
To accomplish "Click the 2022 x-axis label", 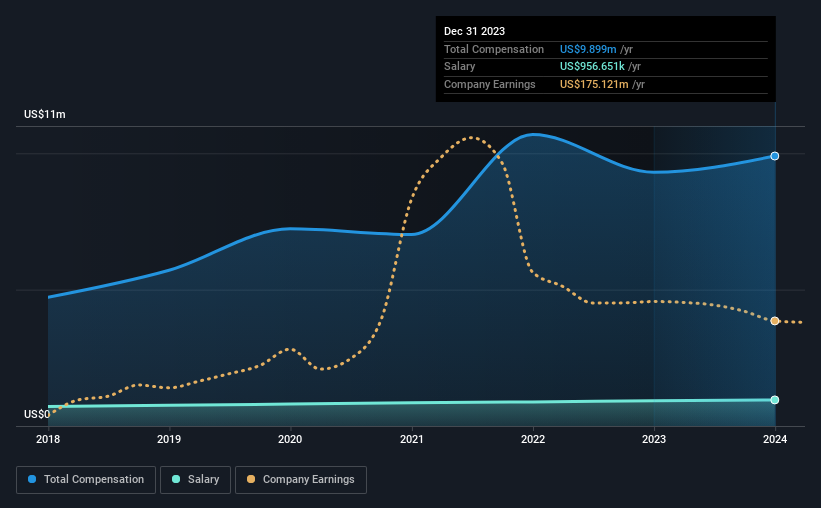I will [x=533, y=439].
